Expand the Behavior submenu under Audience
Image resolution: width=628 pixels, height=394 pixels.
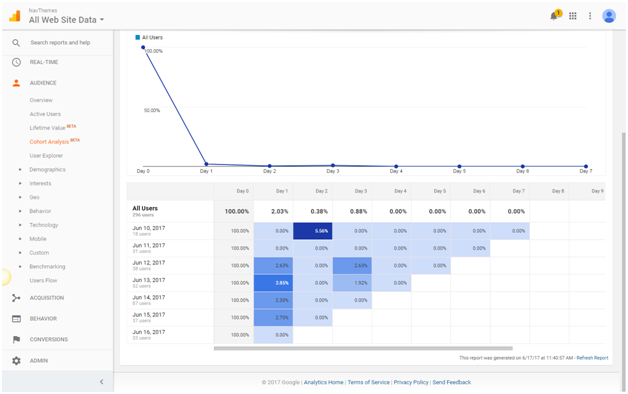[x=20, y=211]
